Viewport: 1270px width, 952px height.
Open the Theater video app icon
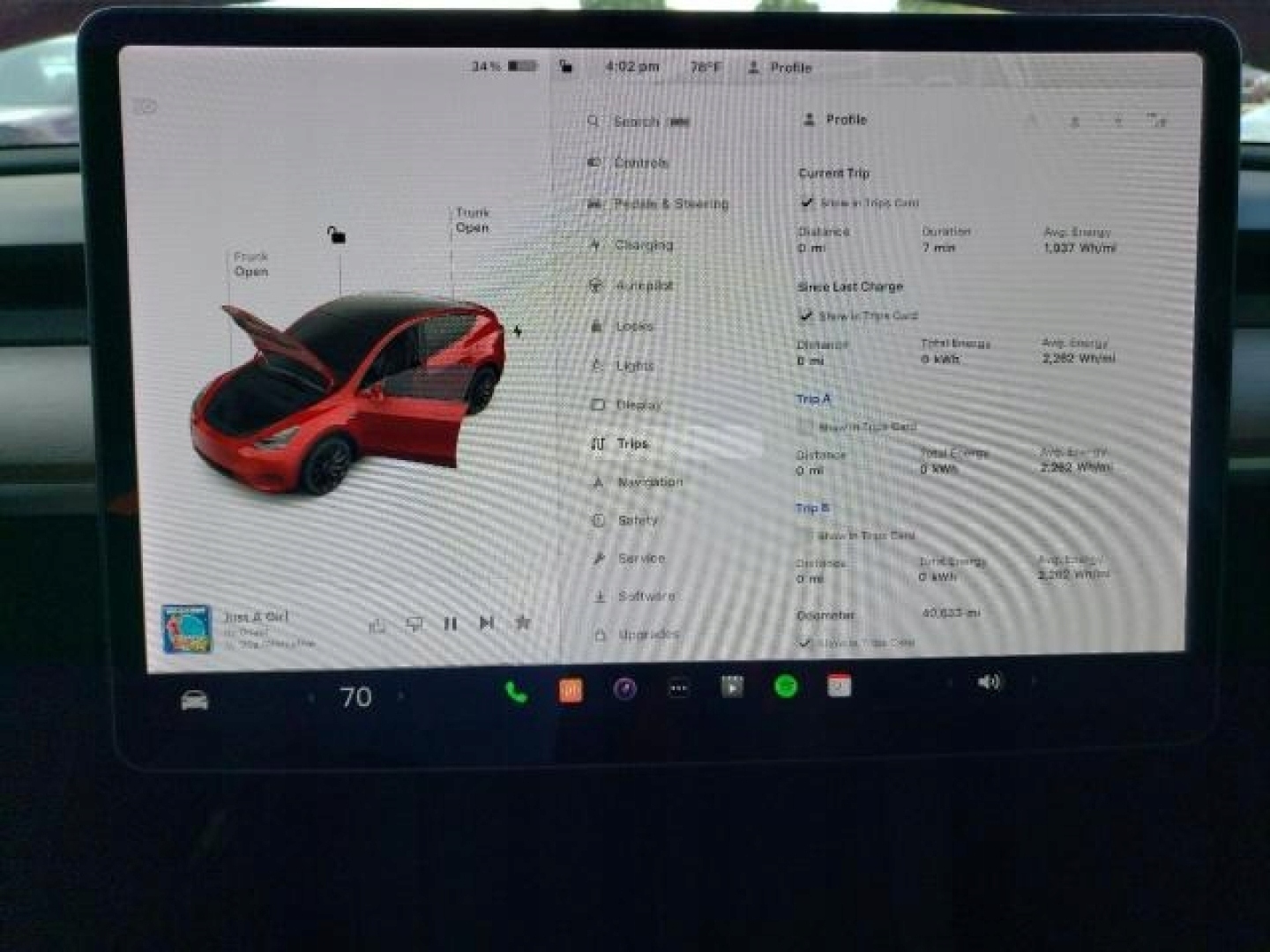732,687
